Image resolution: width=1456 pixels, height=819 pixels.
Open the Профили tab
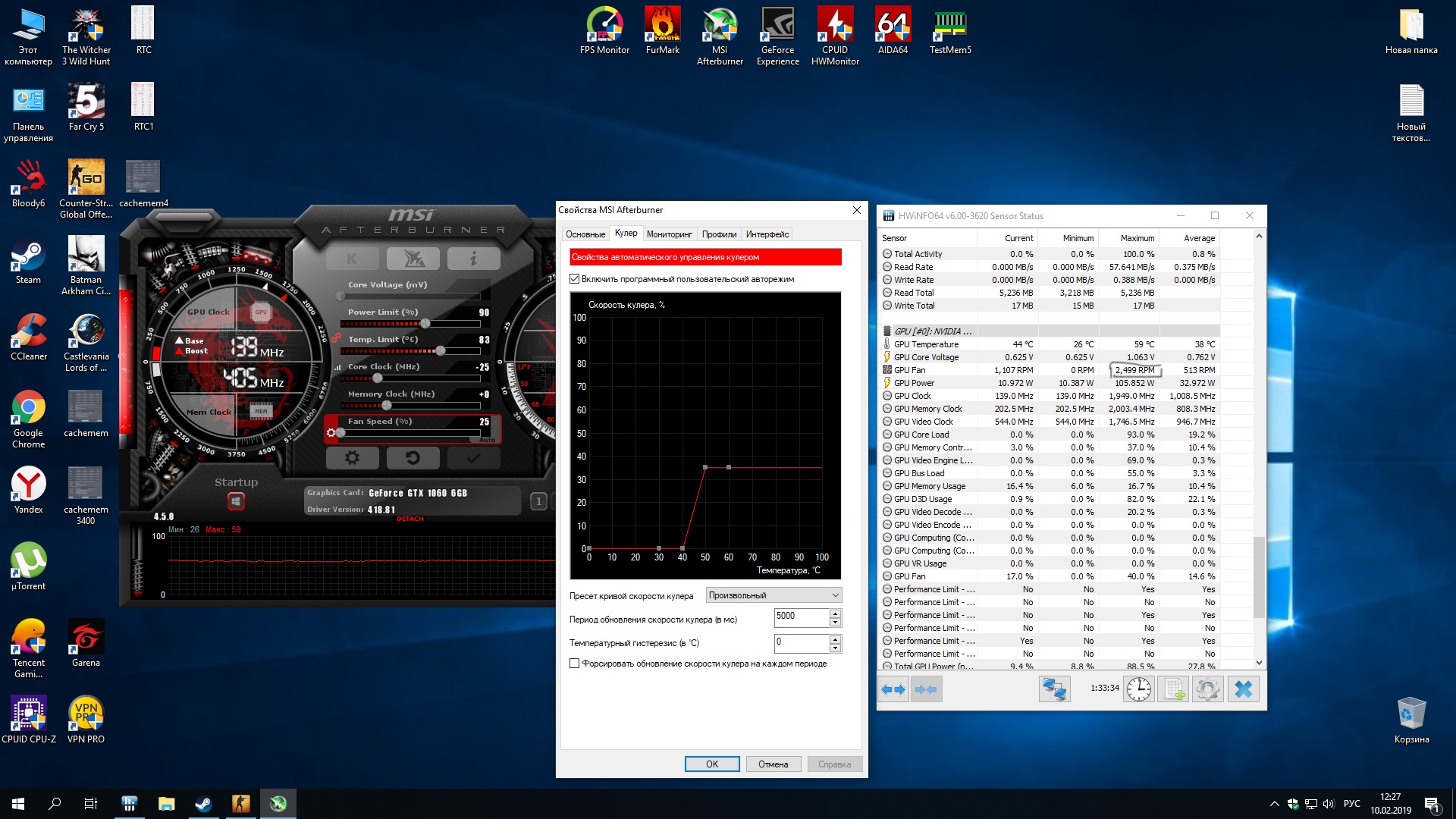(719, 234)
